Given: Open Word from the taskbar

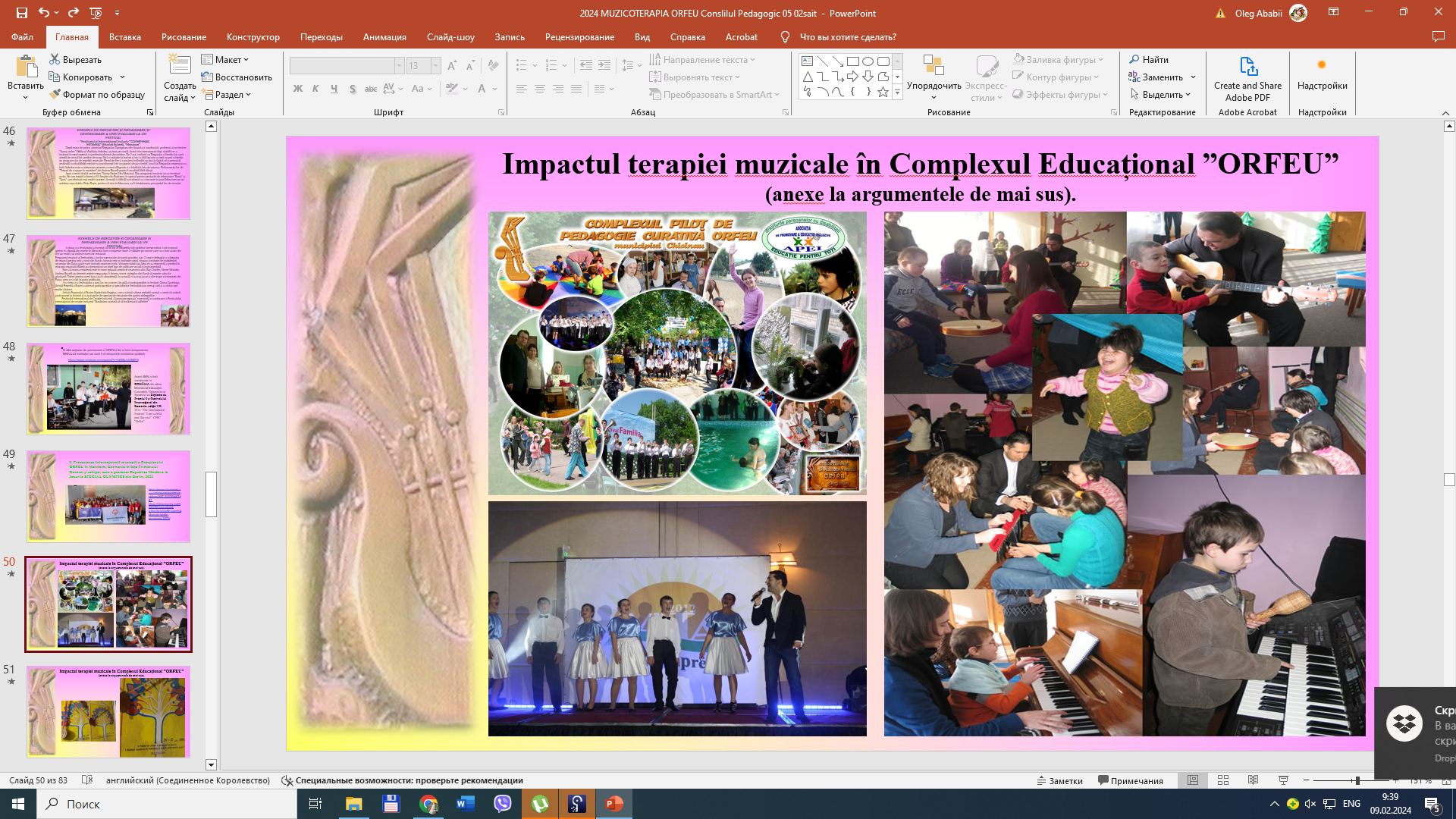Looking at the screenshot, I should (x=466, y=804).
